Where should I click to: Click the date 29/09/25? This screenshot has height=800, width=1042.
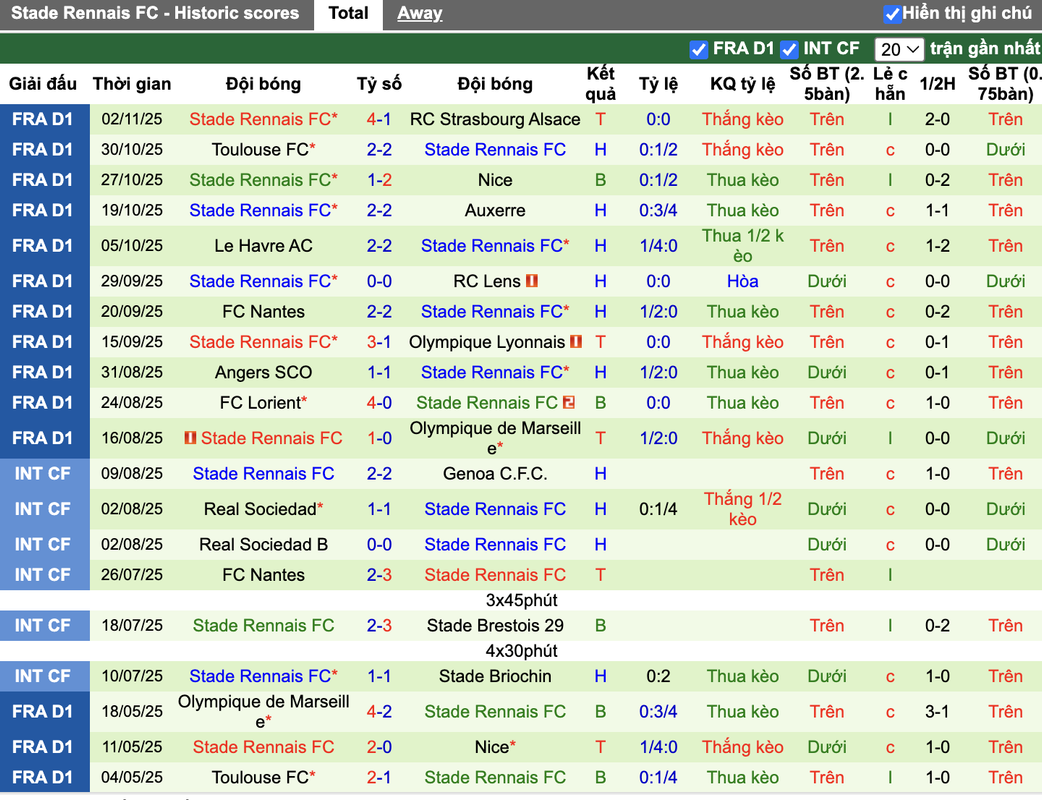(132, 281)
